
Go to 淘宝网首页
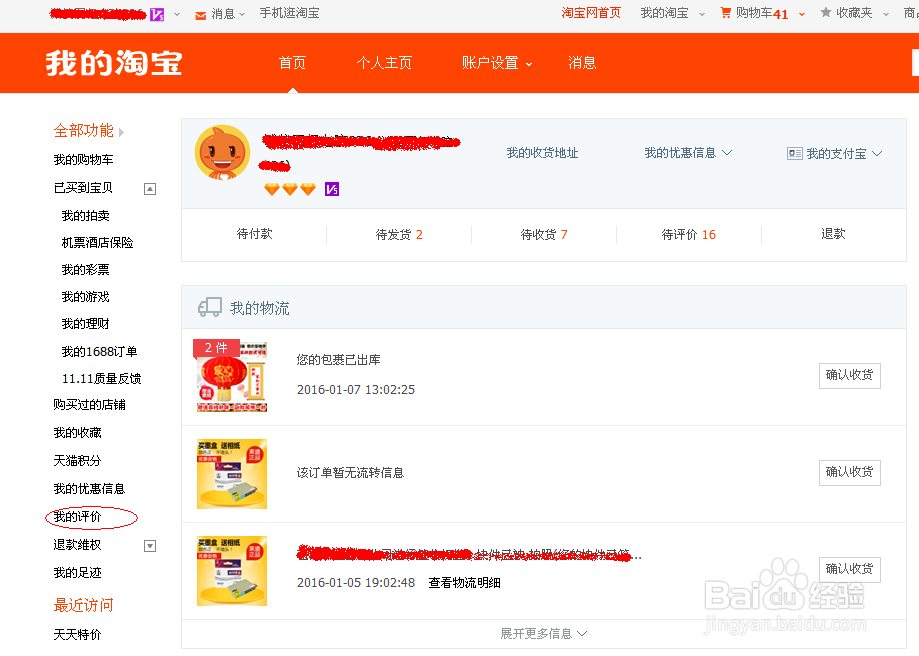click(x=591, y=13)
